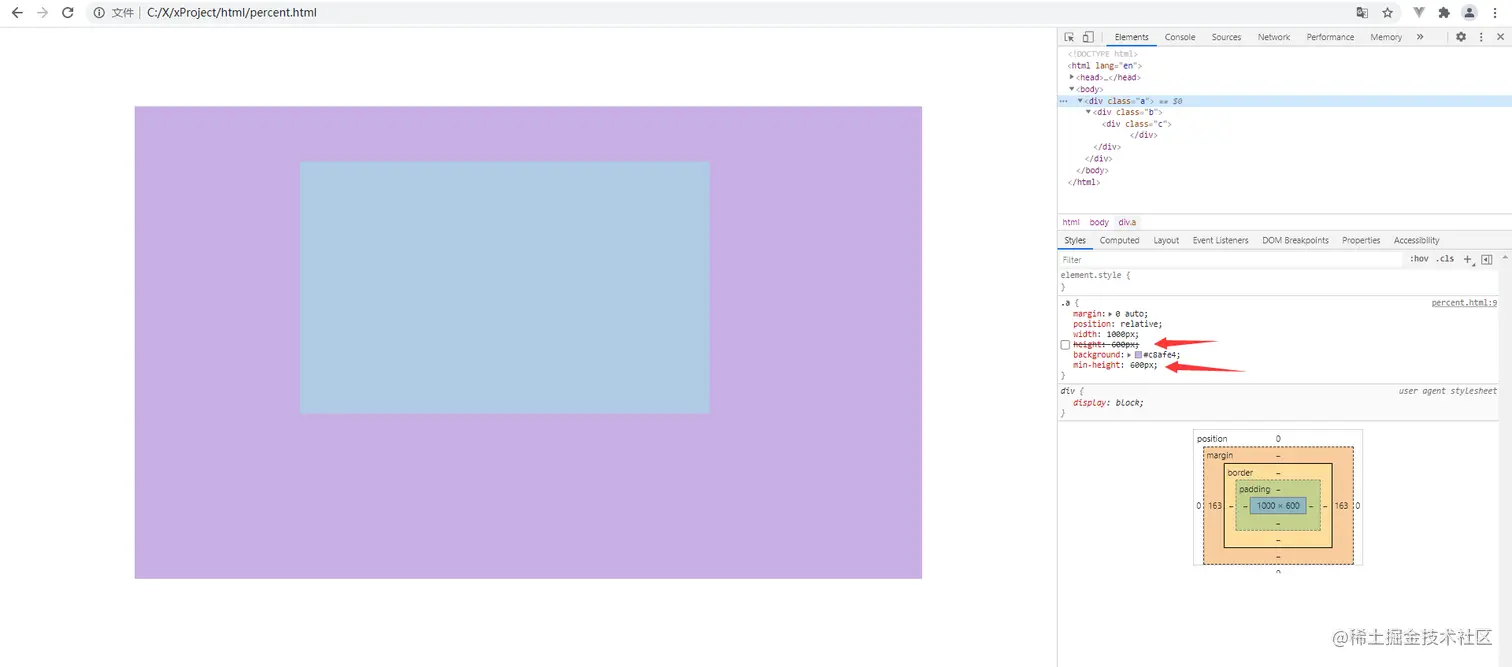1512x667 pixels.
Task: Toggle class editing with .cls button
Action: [x=1445, y=258]
